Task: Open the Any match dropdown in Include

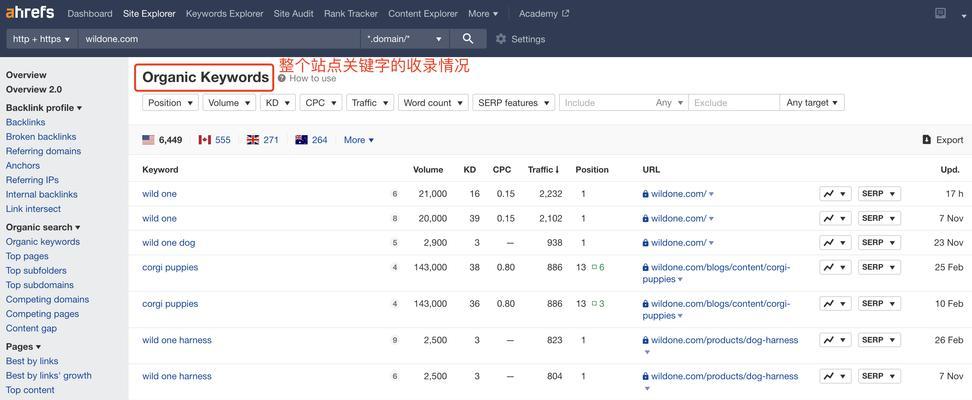Action: (x=669, y=103)
